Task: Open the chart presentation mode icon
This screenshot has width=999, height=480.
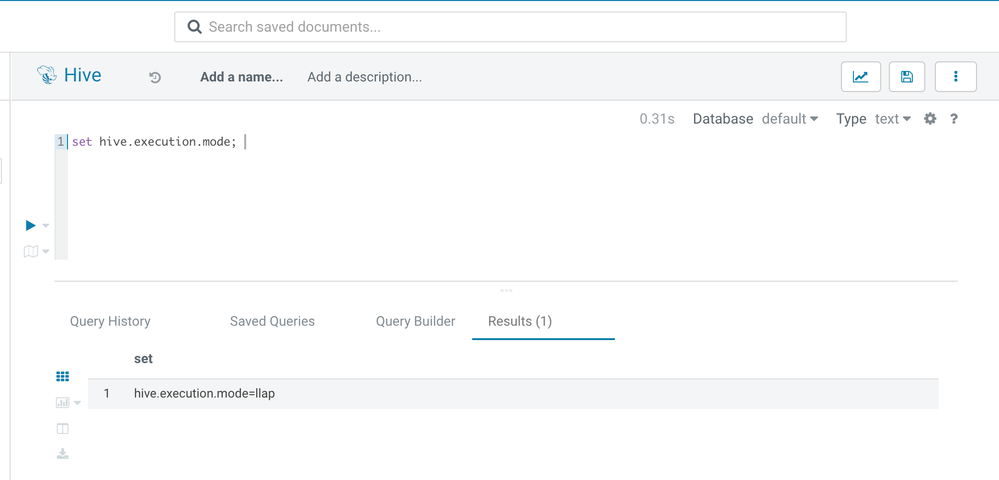Action: pyautogui.click(x=861, y=76)
